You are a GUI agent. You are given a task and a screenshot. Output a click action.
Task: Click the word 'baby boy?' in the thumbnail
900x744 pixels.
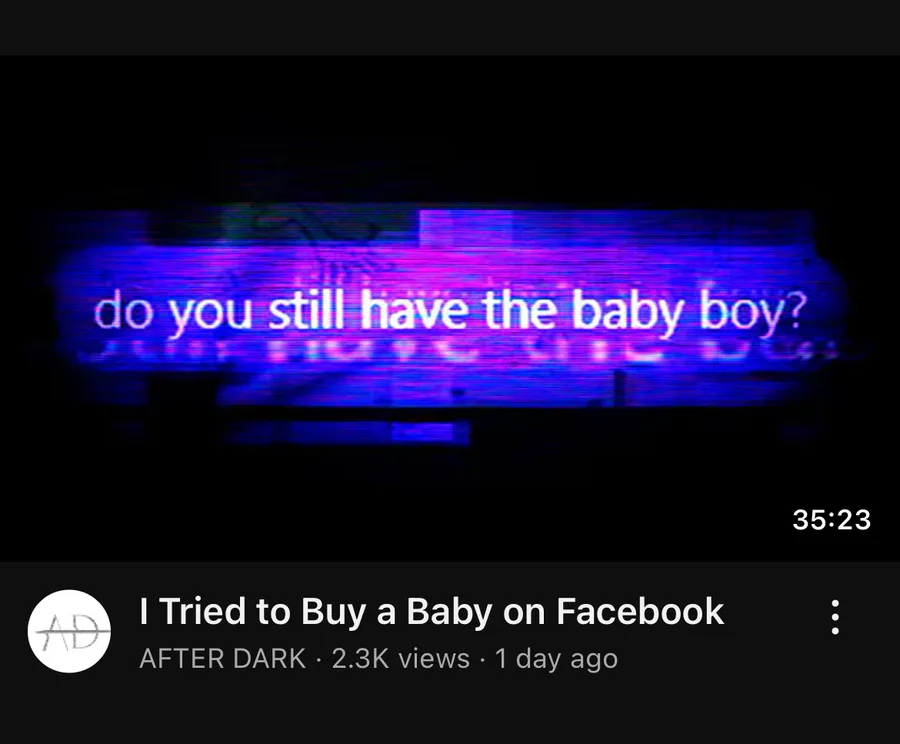pyautogui.click(x=690, y=312)
